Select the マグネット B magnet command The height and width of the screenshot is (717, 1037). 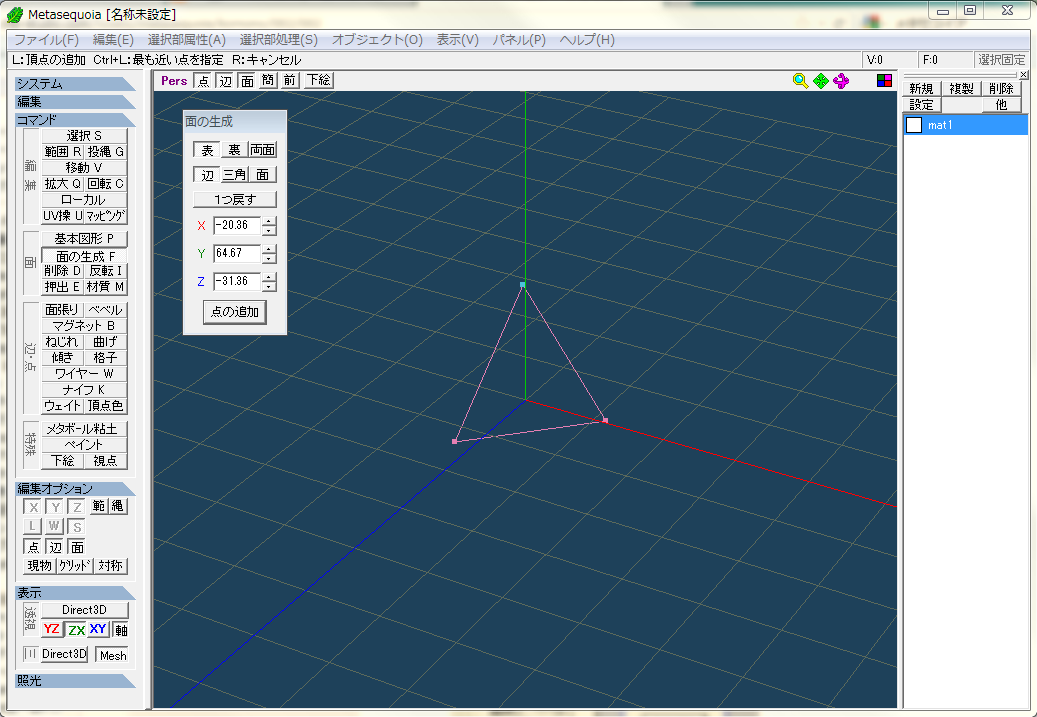coord(84,325)
